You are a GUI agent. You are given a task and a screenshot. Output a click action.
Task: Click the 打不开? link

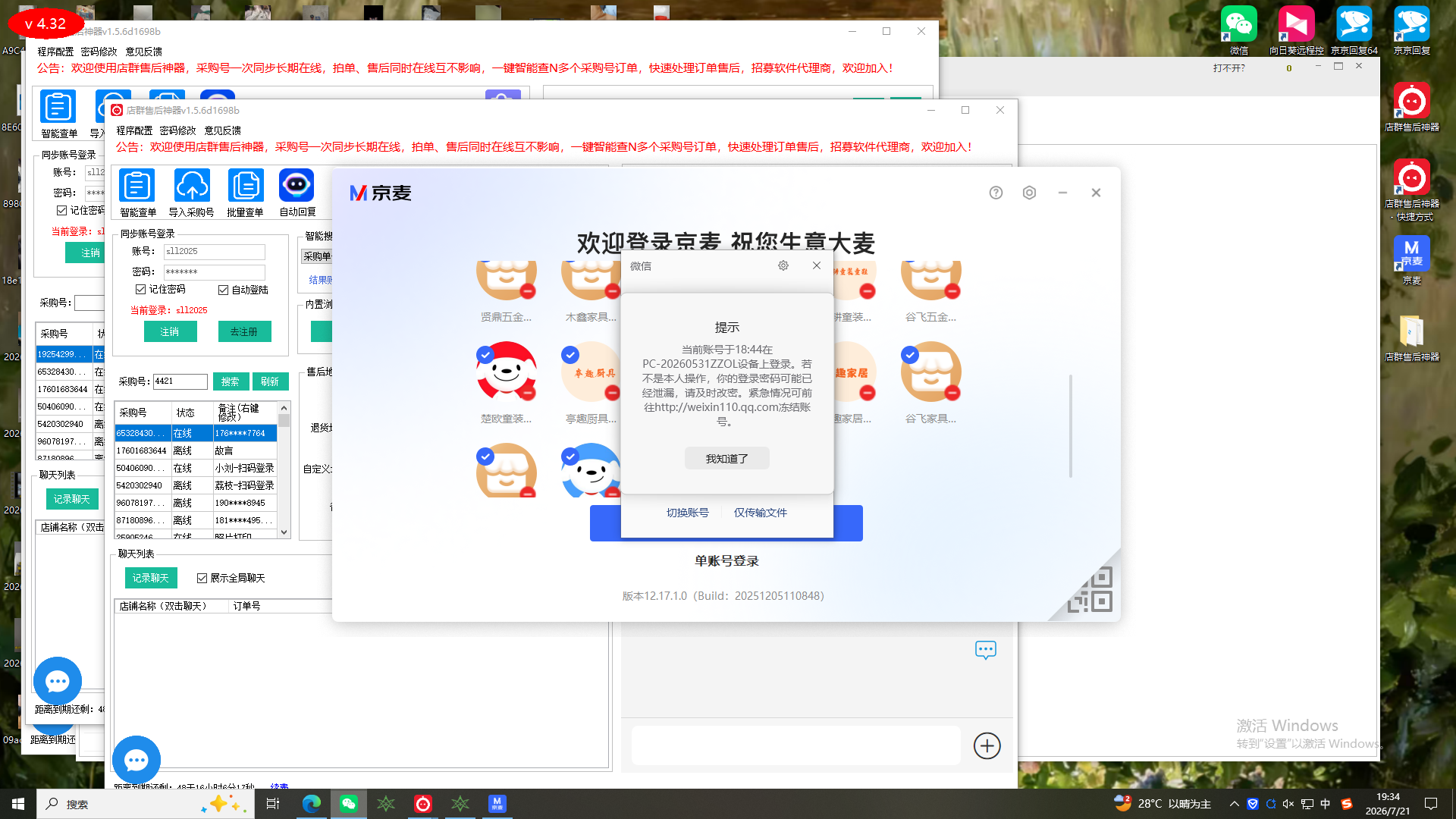pyautogui.click(x=1228, y=68)
